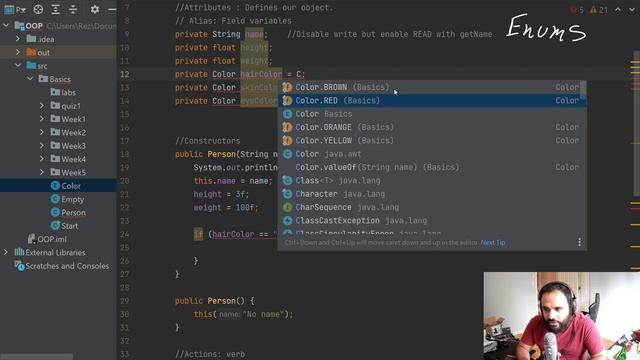Choose Class<T> java.lang suggestion
Image resolution: width=640 pixels, height=360 pixels.
pos(432,180)
